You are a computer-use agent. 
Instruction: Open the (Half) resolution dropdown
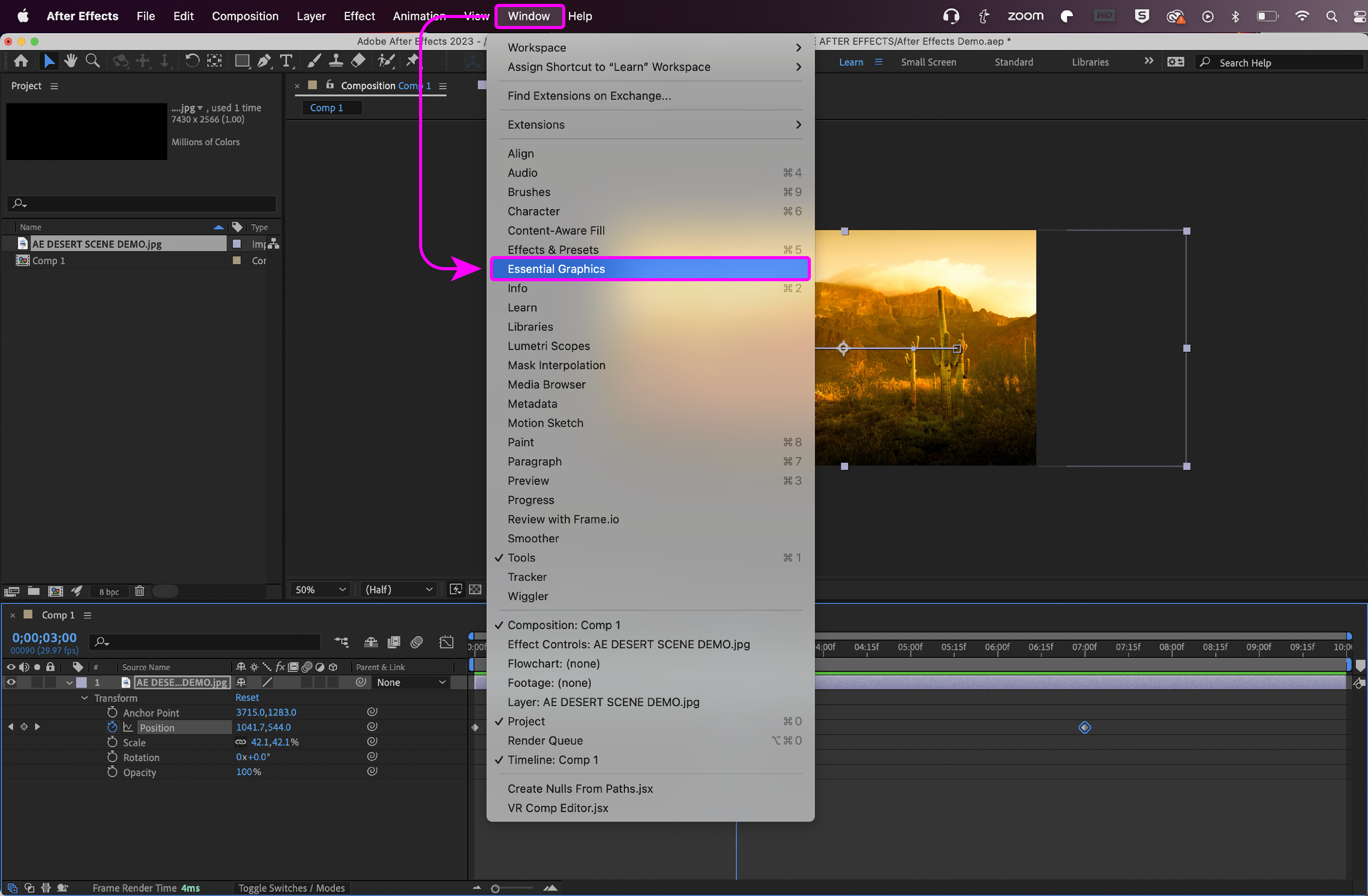398,589
